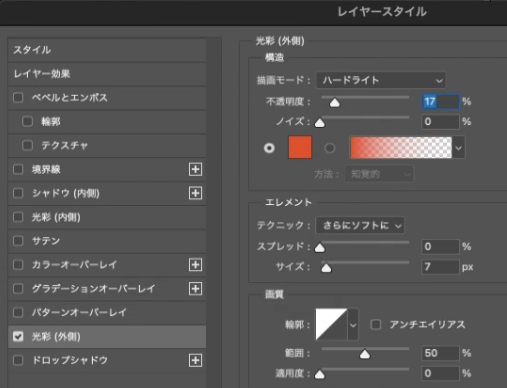Click plus icon next to グラデーションオーバーレイ
The width and height of the screenshot is (507, 388).
[195, 289]
